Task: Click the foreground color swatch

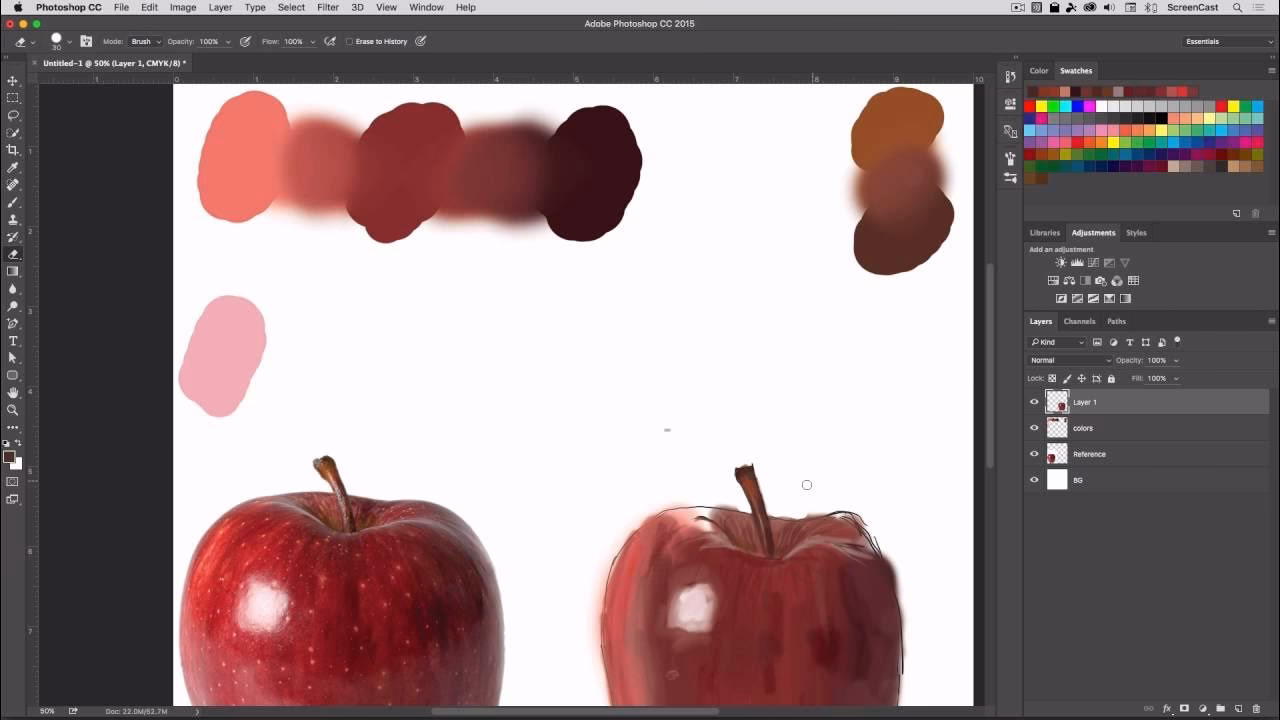Action: coord(10,458)
